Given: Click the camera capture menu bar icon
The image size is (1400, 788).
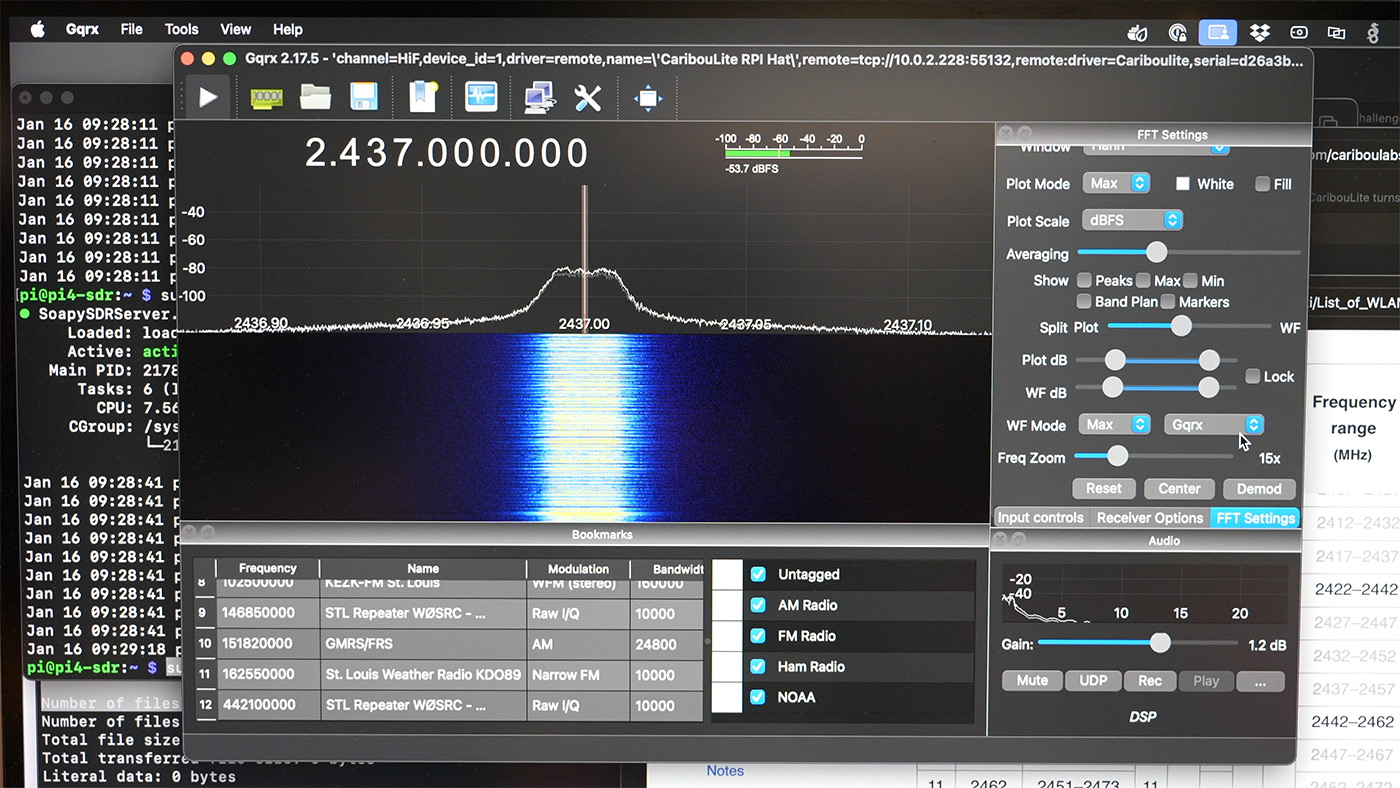Looking at the screenshot, I should (x=1298, y=32).
